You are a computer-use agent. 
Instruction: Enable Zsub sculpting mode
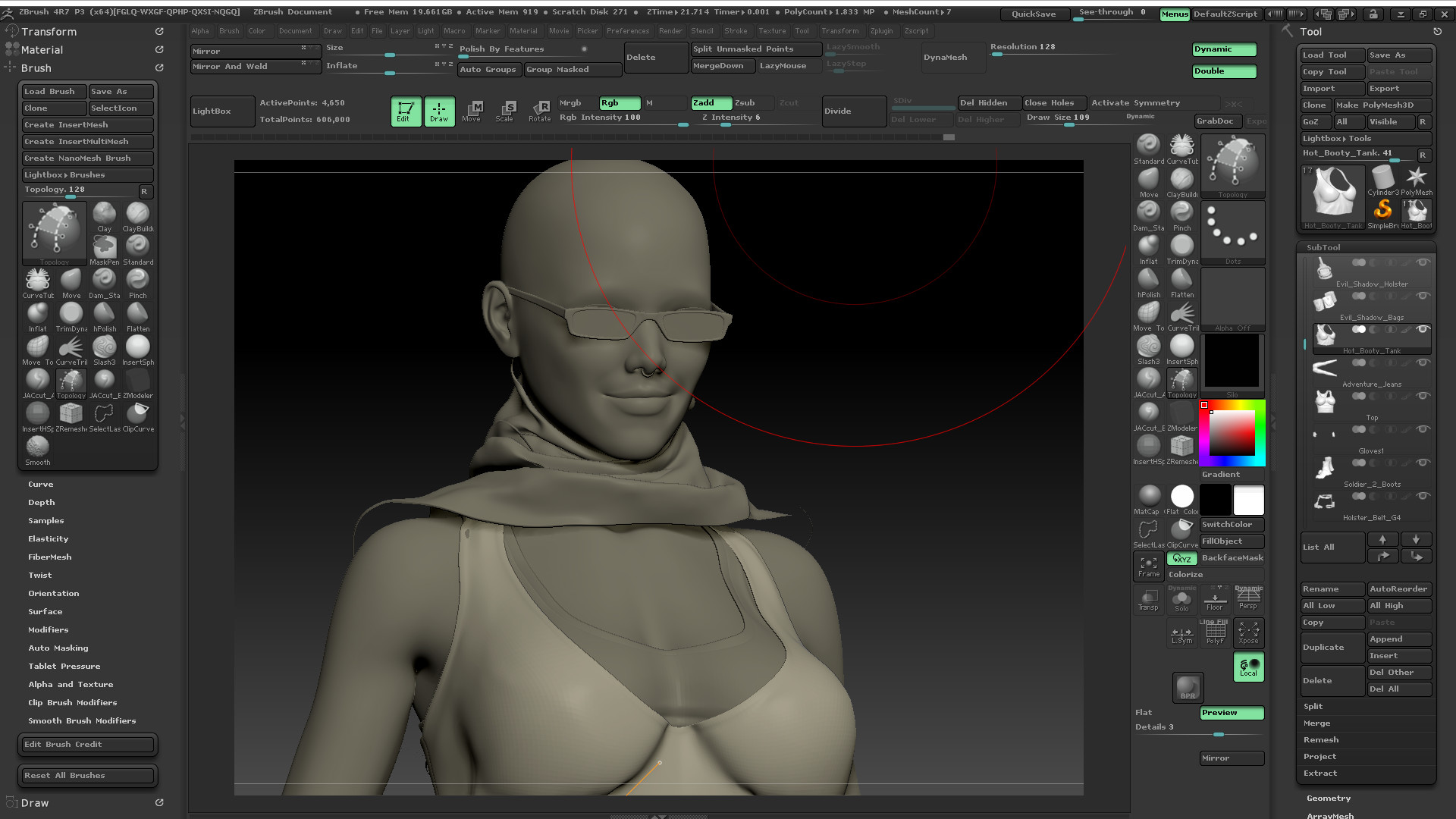tap(753, 103)
